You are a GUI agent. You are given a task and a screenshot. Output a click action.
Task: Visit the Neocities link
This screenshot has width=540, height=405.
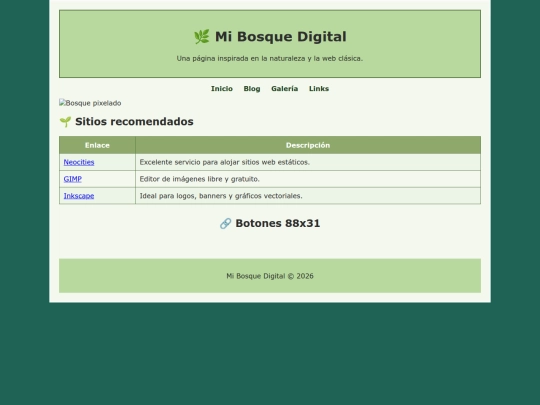pyautogui.click(x=79, y=162)
